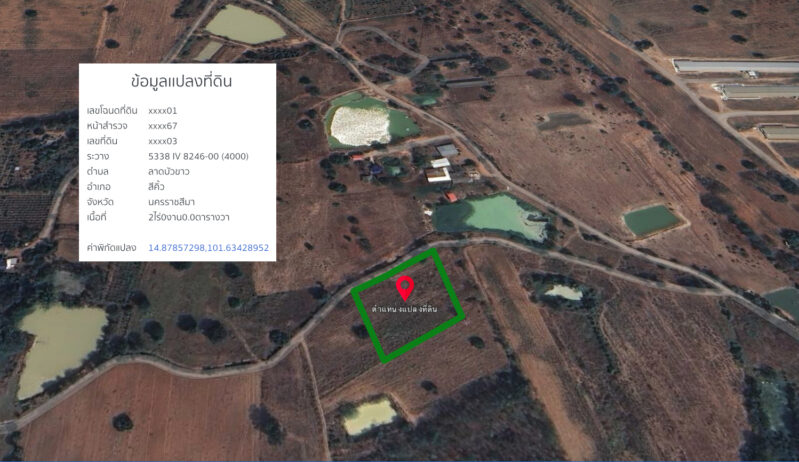Click the province value นครราชสีมา

click(171, 202)
